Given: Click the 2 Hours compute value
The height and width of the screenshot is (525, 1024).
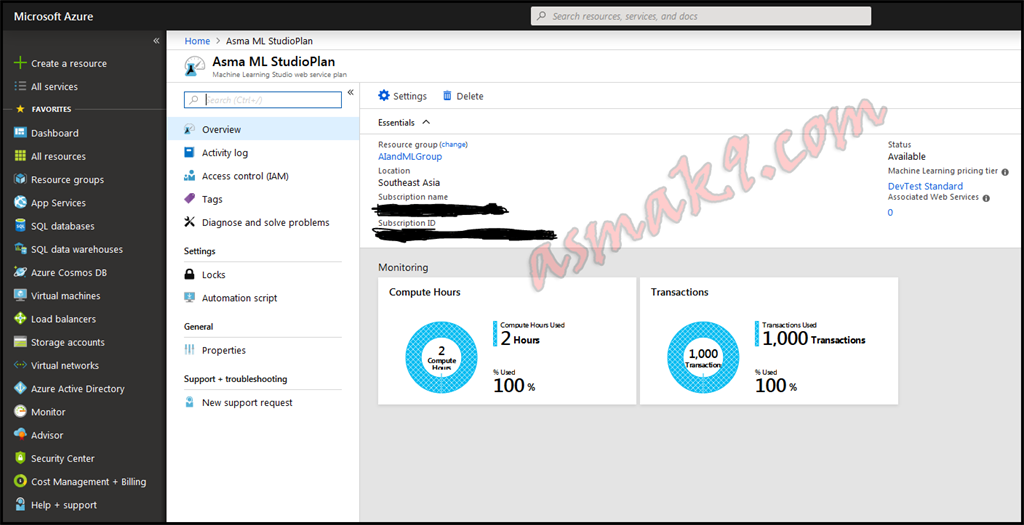Looking at the screenshot, I should click(x=520, y=338).
